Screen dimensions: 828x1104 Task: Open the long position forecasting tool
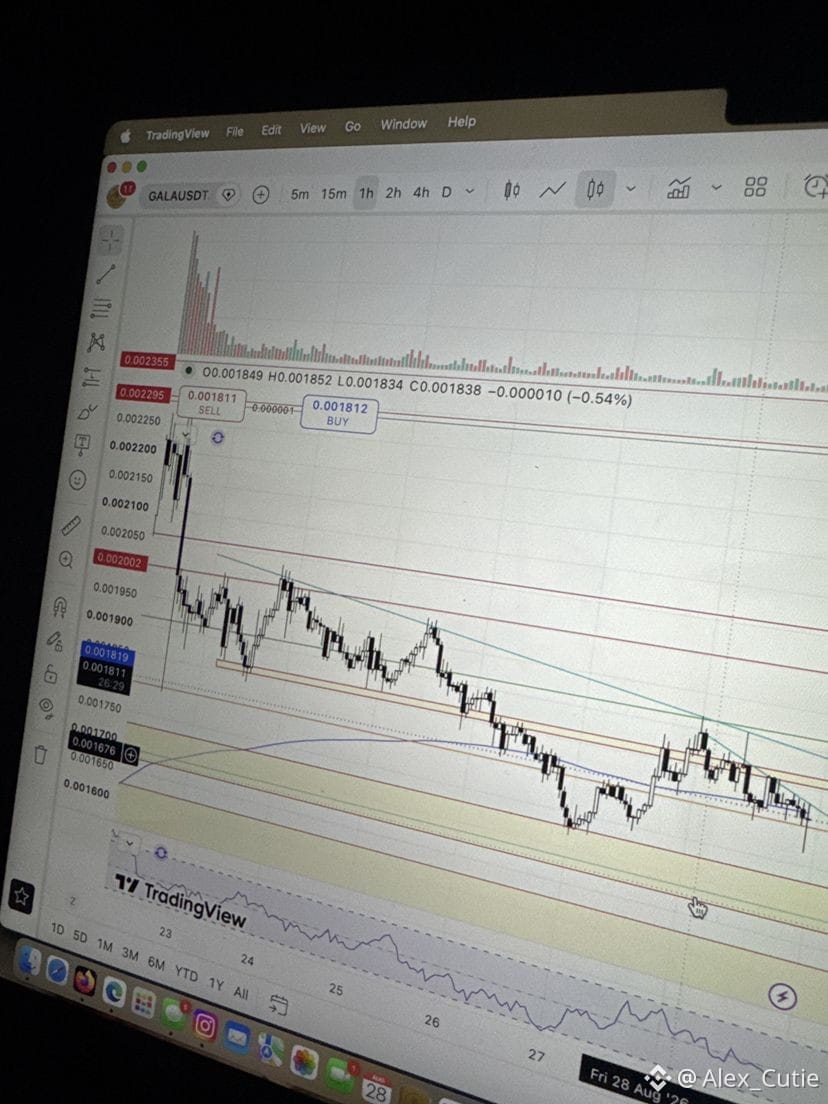[92, 377]
